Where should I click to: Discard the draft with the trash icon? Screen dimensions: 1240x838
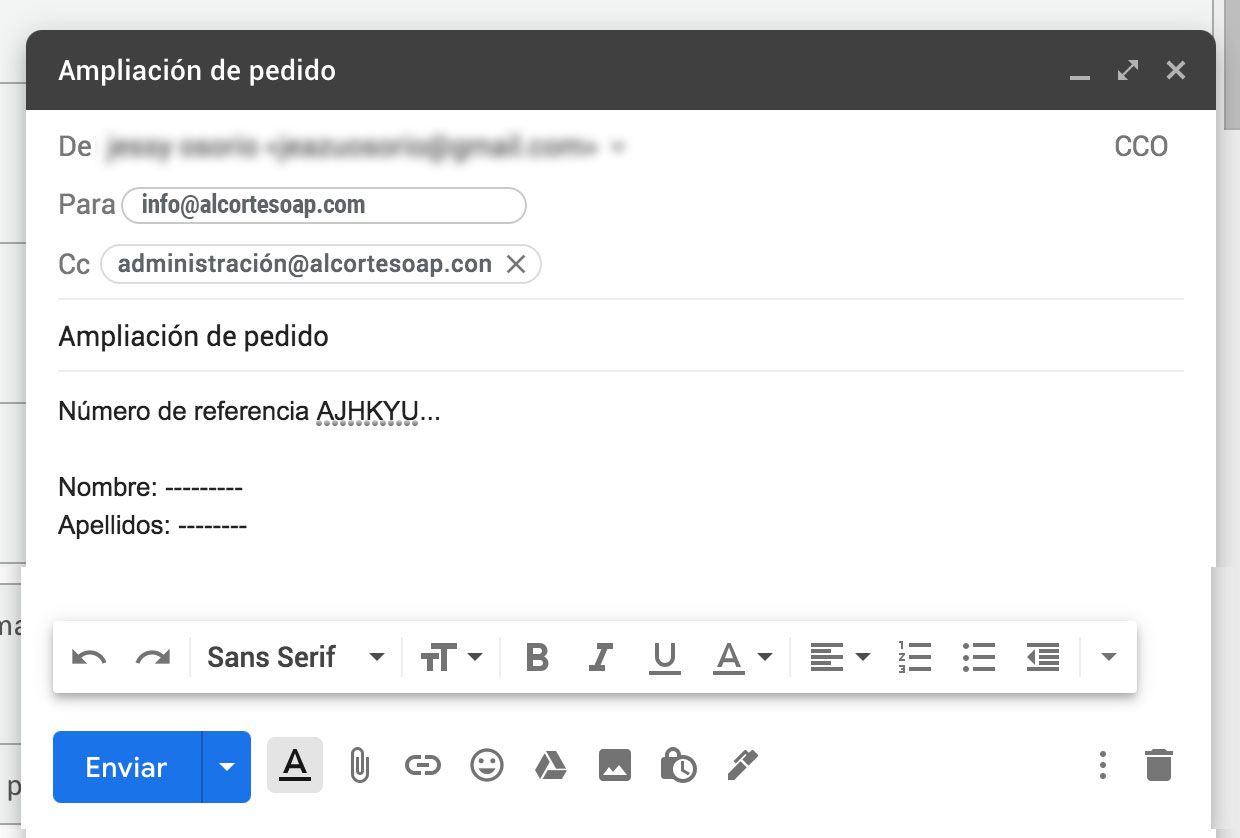point(1158,765)
